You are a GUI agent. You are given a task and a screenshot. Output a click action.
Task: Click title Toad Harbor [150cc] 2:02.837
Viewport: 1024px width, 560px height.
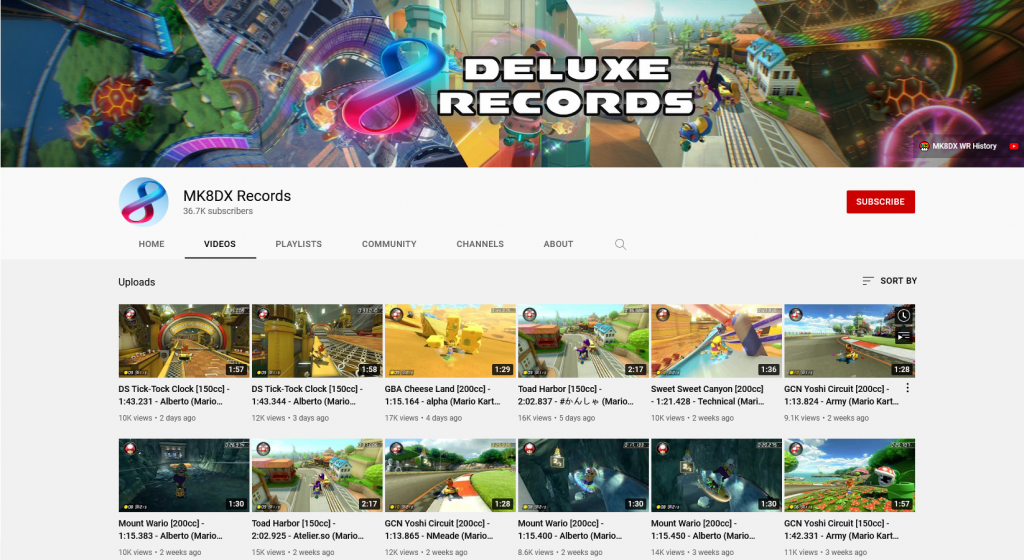[x=575, y=395]
